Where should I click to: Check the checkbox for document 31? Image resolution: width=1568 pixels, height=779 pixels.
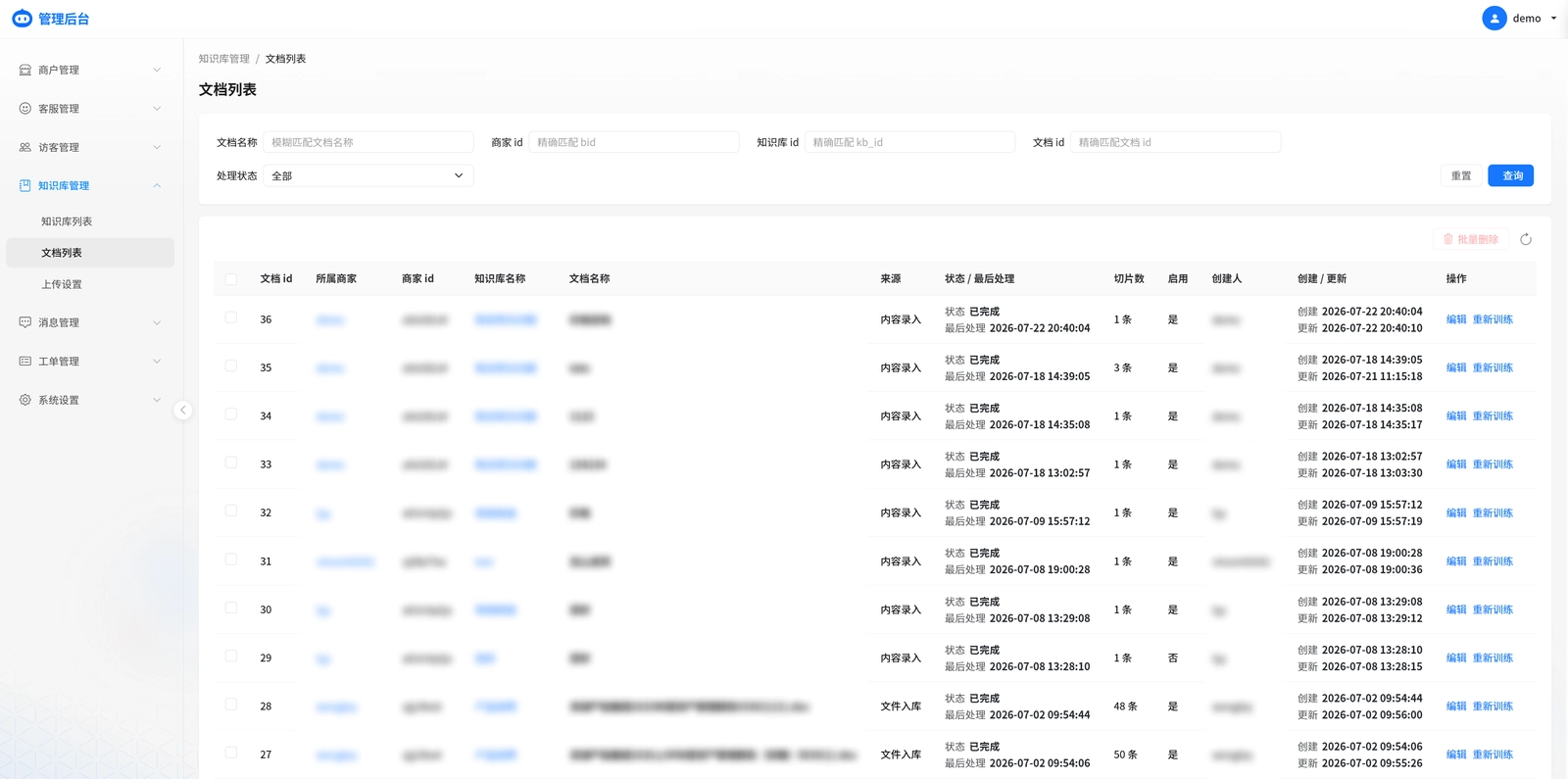pyautogui.click(x=231, y=560)
